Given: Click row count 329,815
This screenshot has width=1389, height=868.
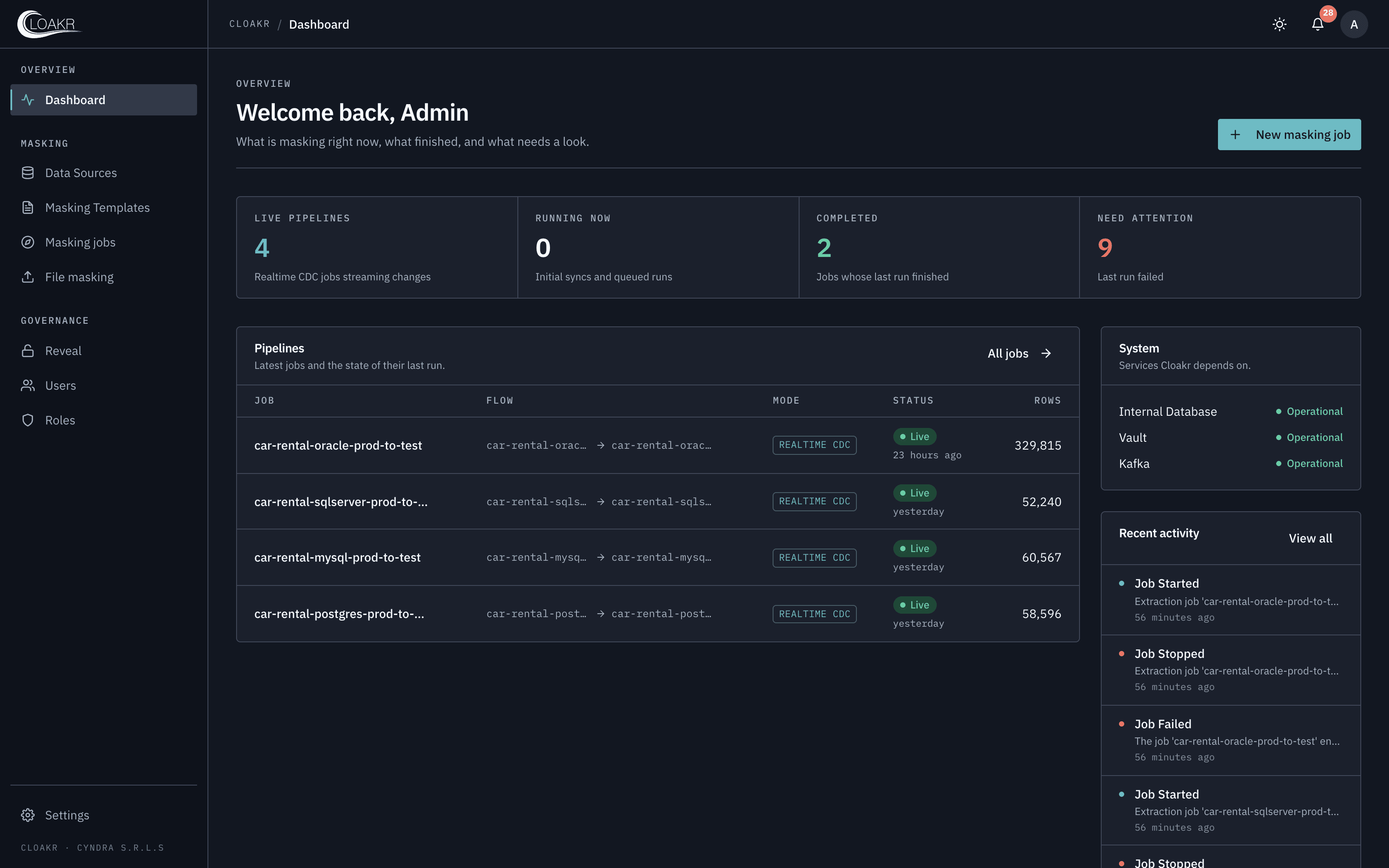Looking at the screenshot, I should coord(1038,445).
